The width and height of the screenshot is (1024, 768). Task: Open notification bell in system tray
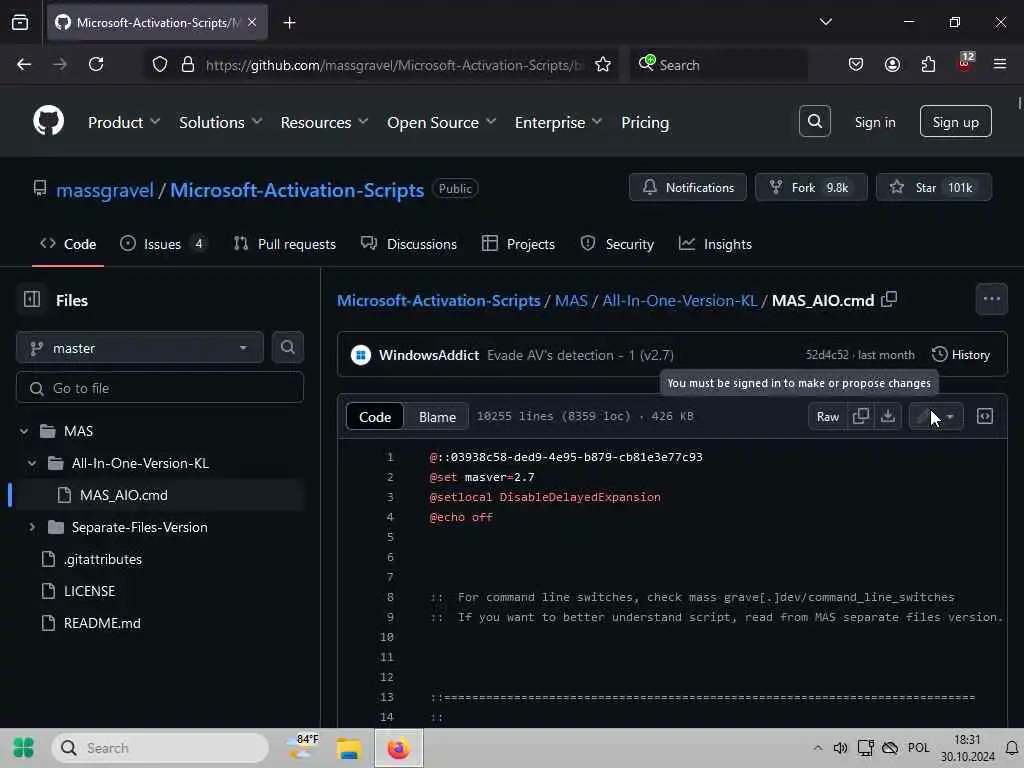click(1011, 748)
